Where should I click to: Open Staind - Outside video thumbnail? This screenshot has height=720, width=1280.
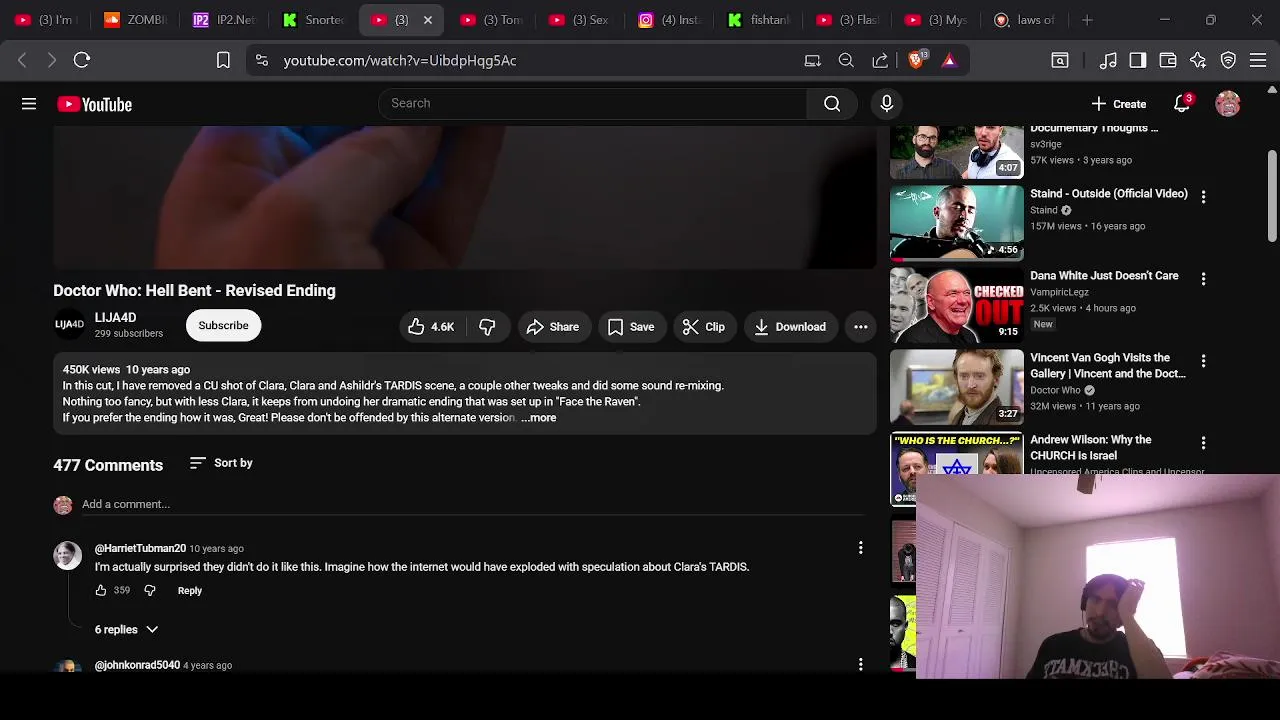(x=957, y=223)
